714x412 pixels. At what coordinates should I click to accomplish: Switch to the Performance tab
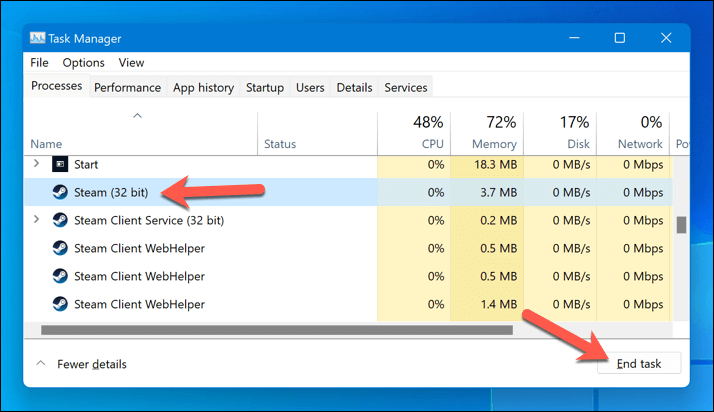[x=127, y=88]
